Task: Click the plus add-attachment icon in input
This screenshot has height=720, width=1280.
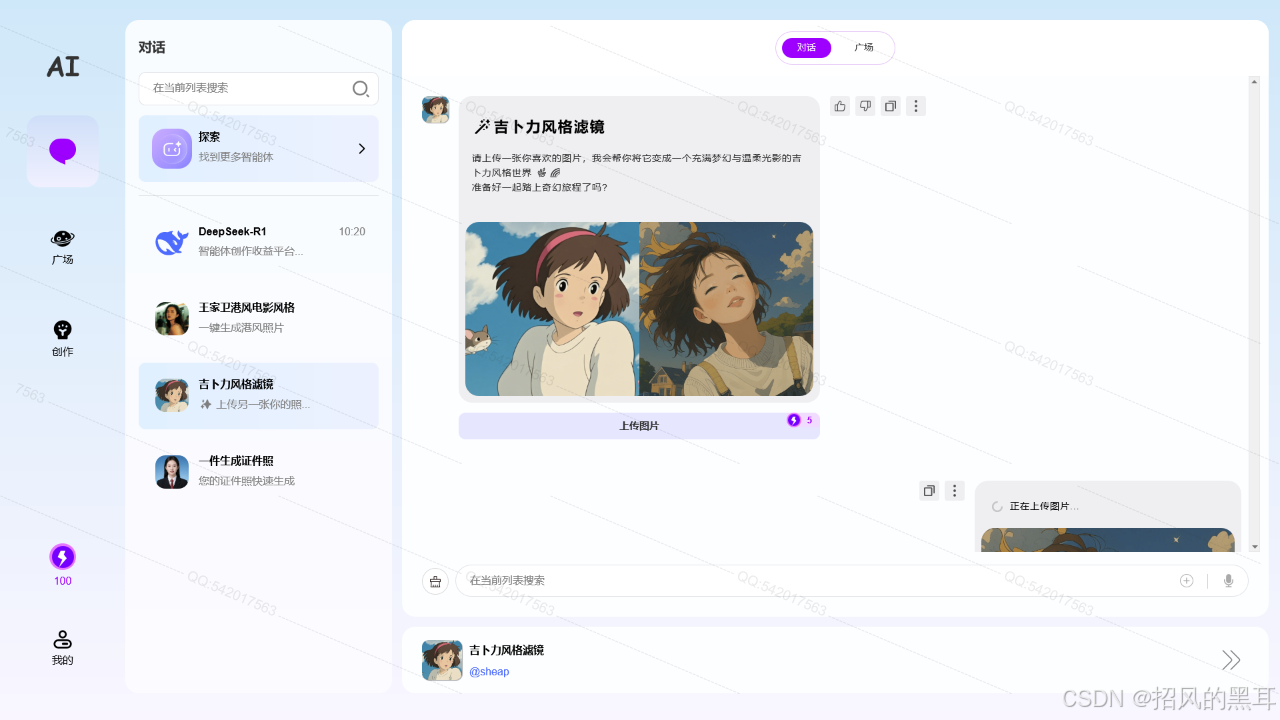Action: coord(1186,581)
